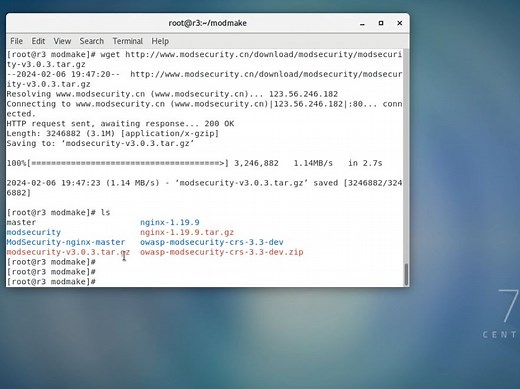The width and height of the screenshot is (520, 389).
Task: Click the 'wget' command at the top
Action: click(x=110, y=55)
